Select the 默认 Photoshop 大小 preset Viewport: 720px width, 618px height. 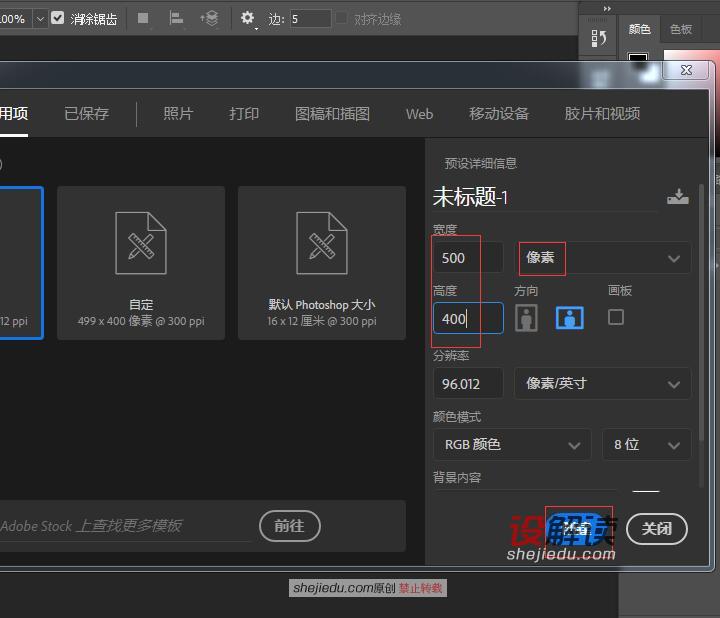point(322,263)
